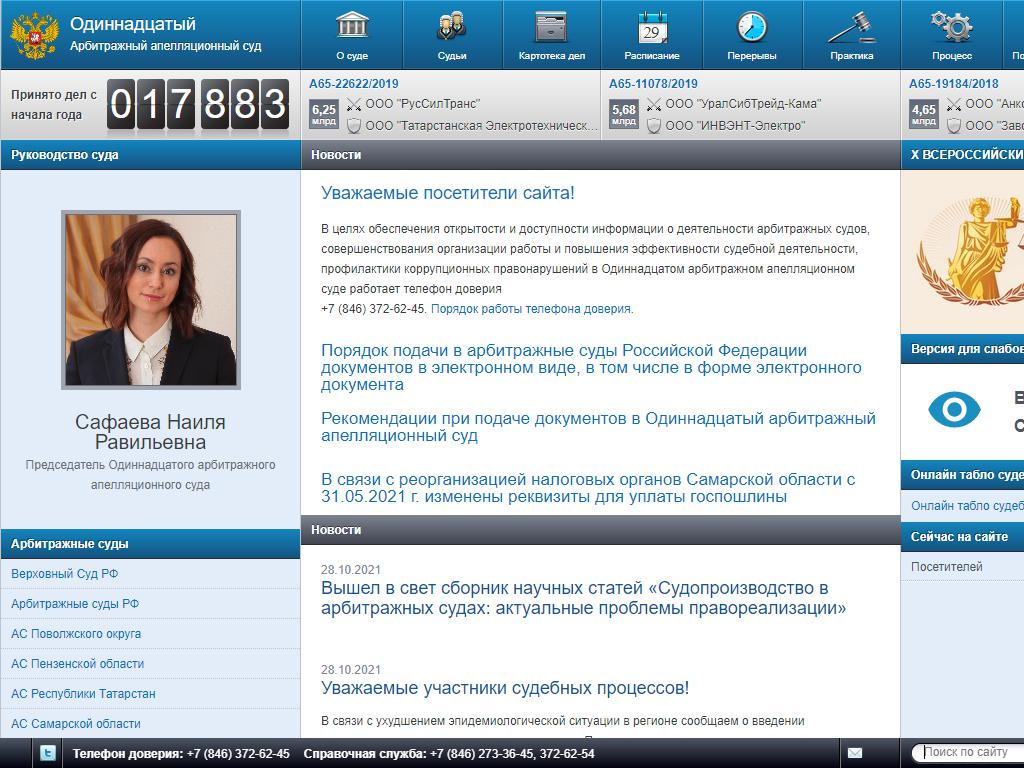Click the court emblem logo in header
This screenshot has height=768, width=1024.
(34, 35)
